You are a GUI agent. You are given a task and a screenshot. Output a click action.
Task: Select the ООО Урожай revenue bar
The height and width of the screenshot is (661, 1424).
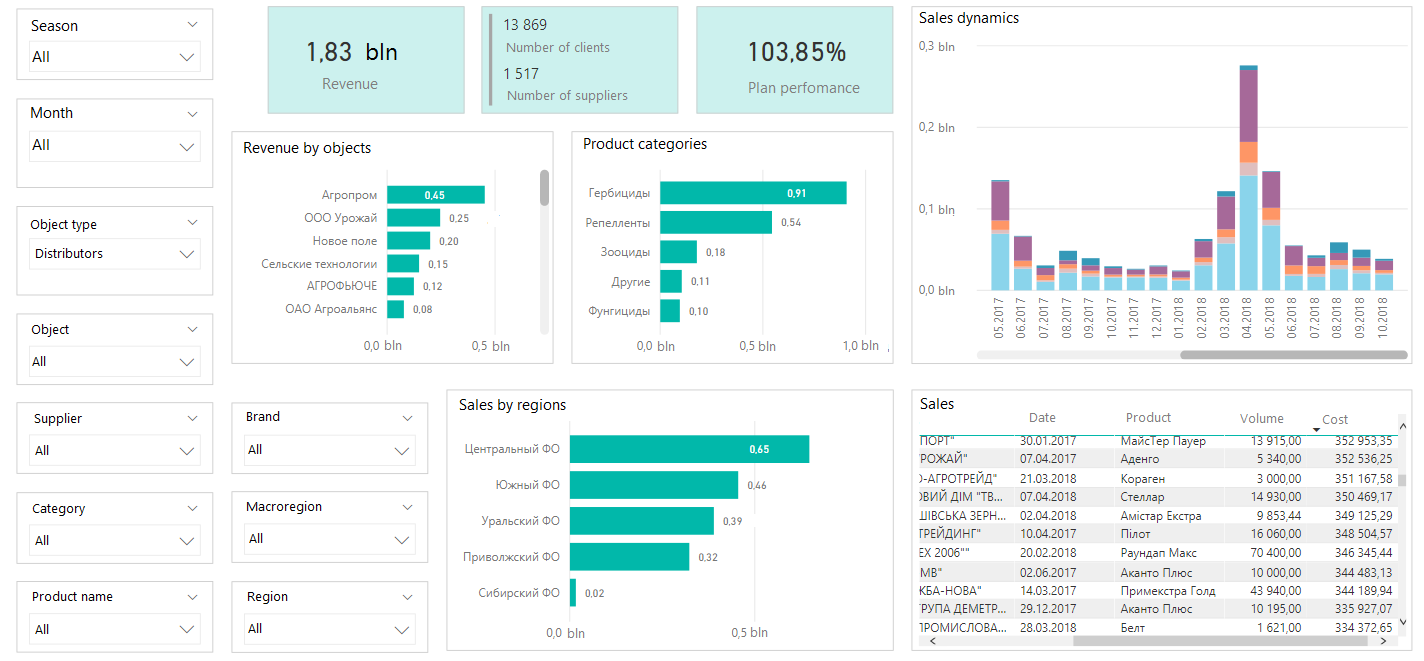pyautogui.click(x=414, y=218)
